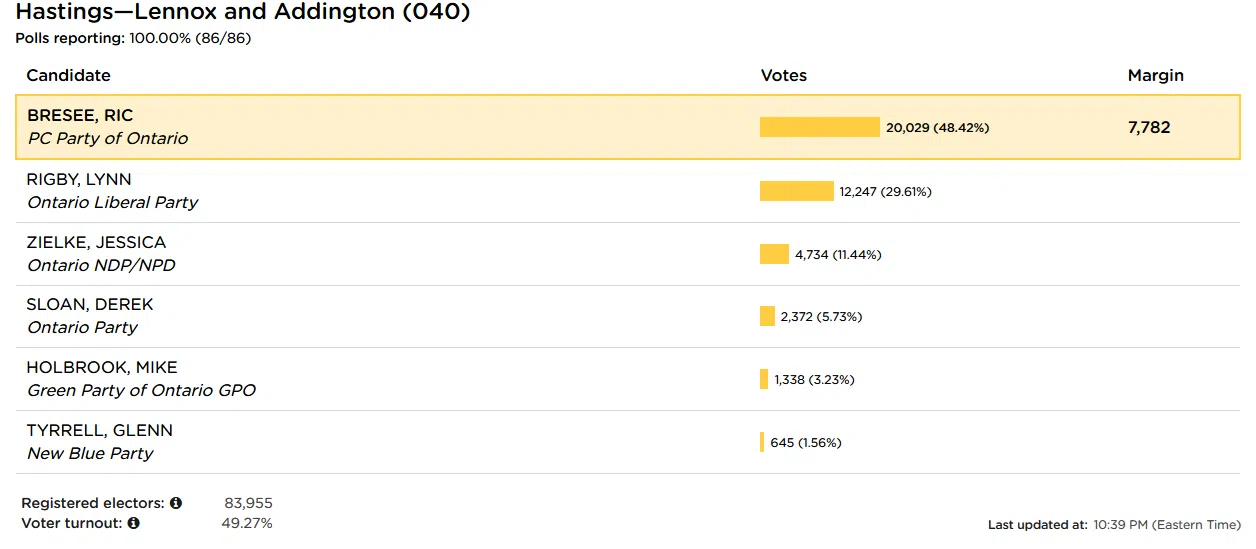Click RIGBY, LYNN candidate name
Screen dimensions: 1256x549
79,180
